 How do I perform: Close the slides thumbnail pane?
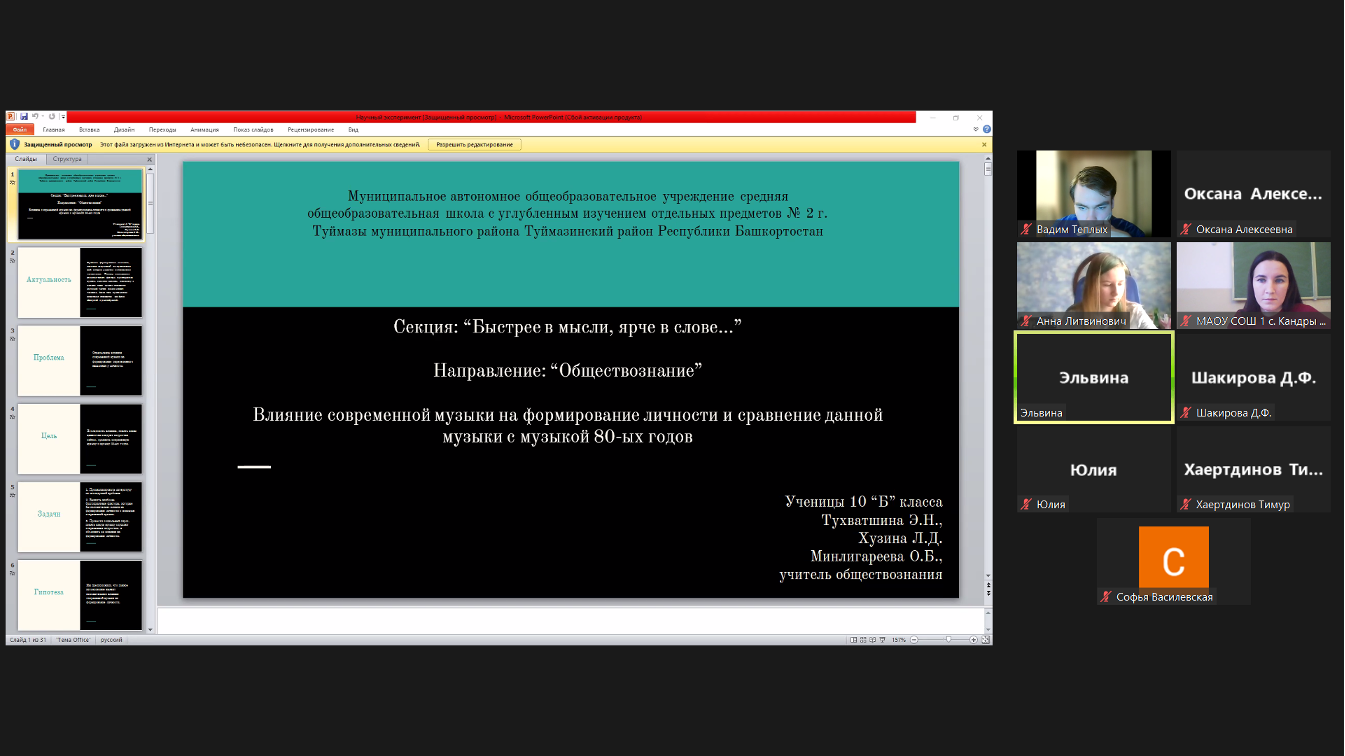148,159
